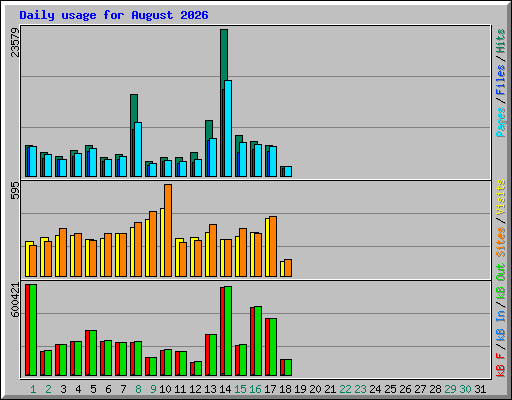This screenshot has height=400, width=512.
Task: Click day 8 on the x-axis
Action: pyautogui.click(x=138, y=389)
